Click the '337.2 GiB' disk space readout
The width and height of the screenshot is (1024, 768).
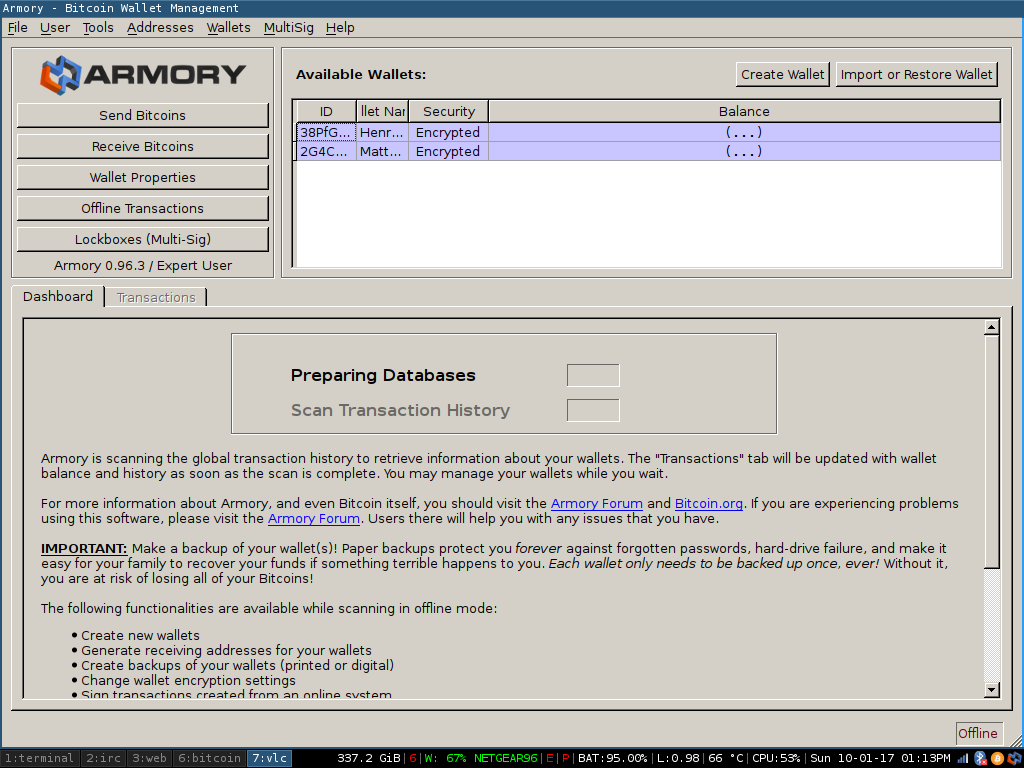click(369, 758)
